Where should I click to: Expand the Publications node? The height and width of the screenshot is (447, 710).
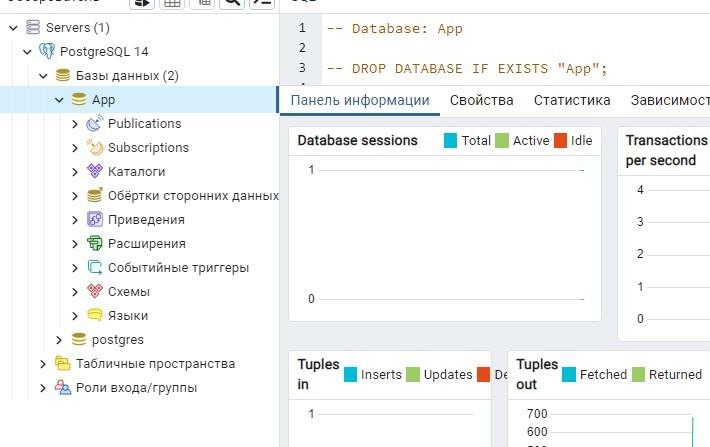point(75,124)
